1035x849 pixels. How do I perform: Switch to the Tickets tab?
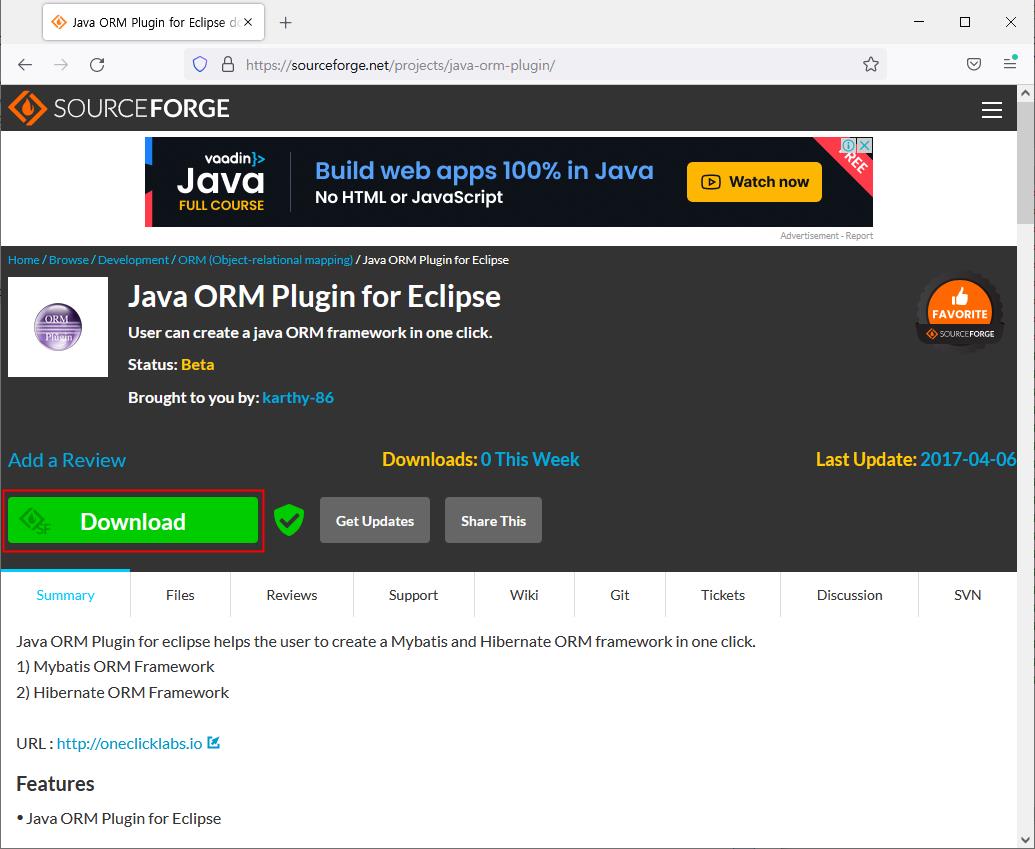coord(723,595)
